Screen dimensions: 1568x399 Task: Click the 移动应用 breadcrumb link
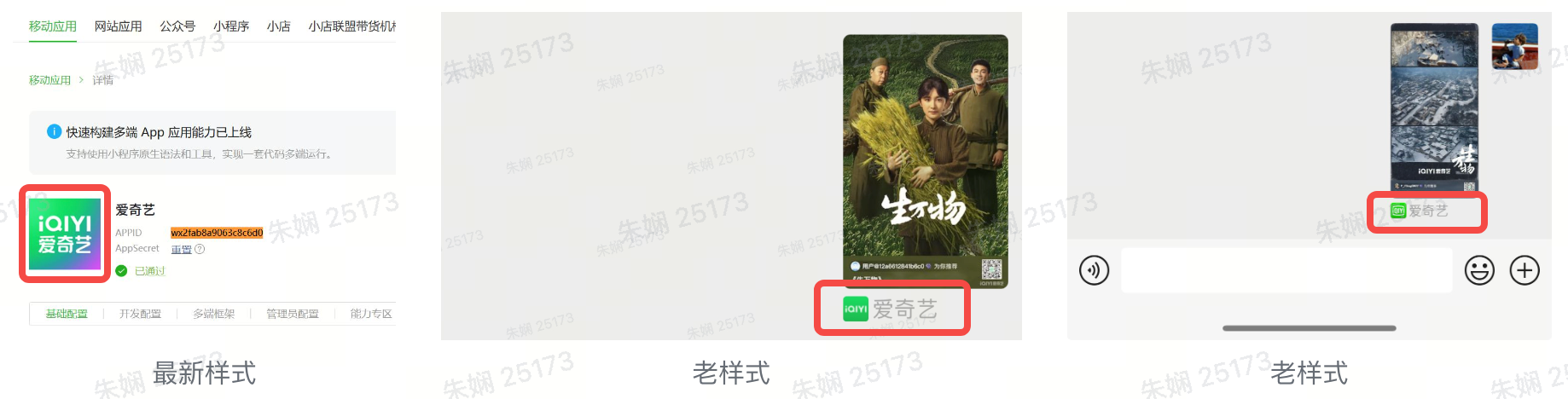(x=49, y=80)
